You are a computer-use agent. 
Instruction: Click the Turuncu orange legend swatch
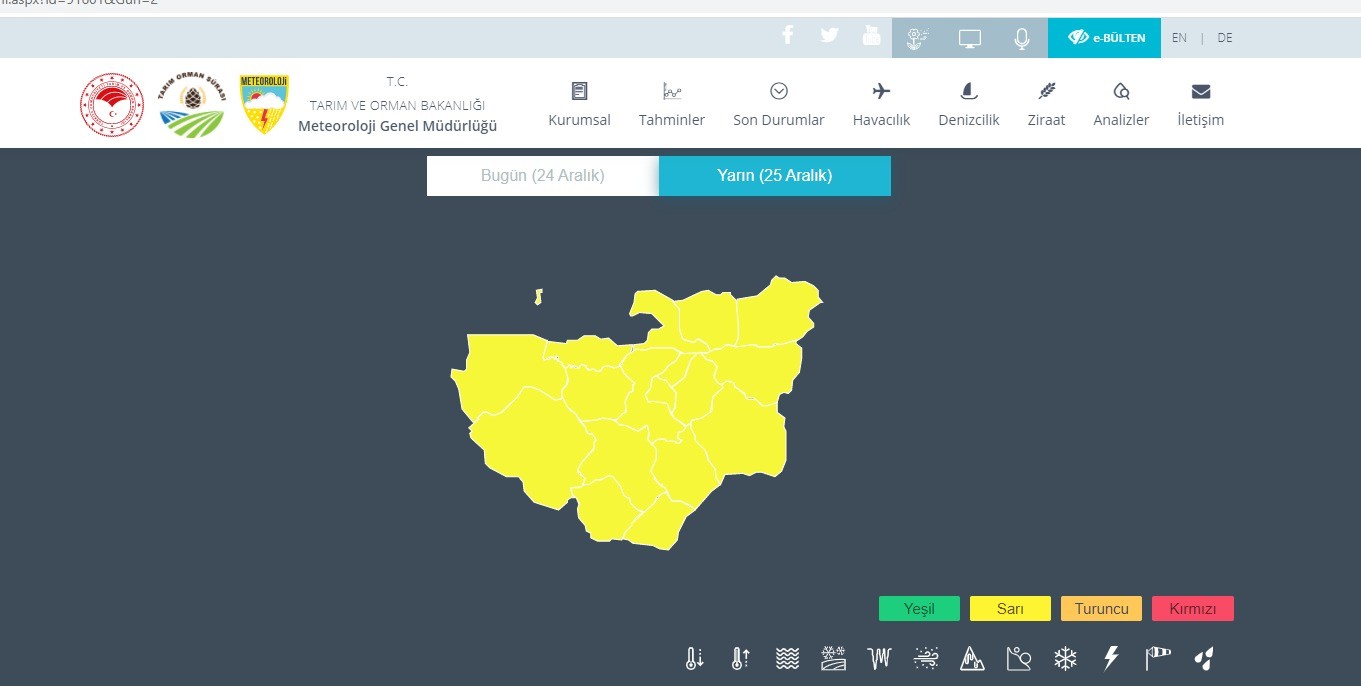(1101, 609)
